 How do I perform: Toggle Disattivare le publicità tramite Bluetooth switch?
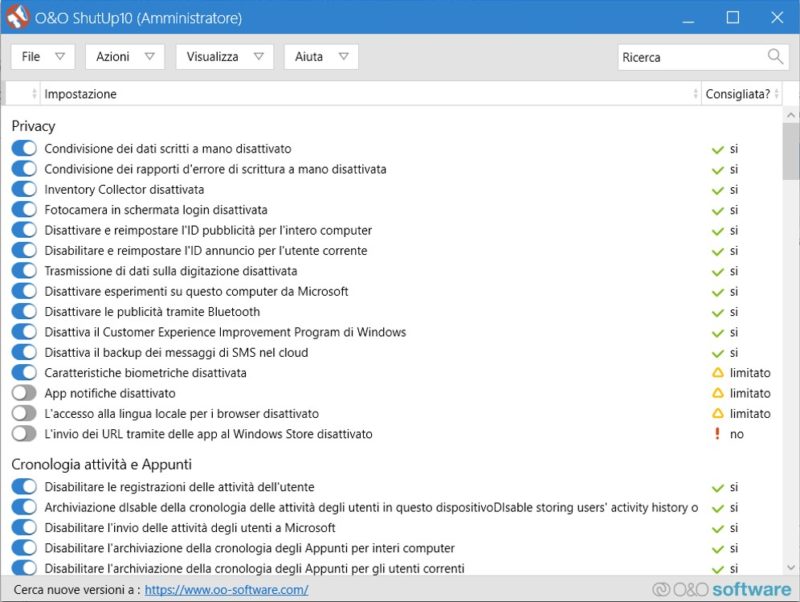(x=24, y=311)
